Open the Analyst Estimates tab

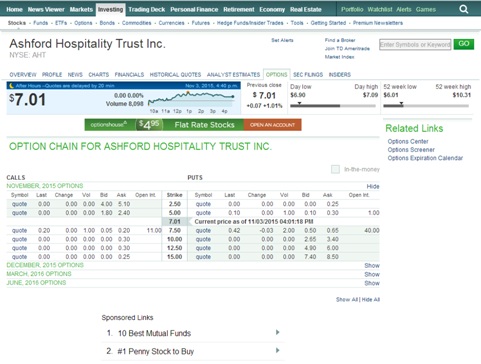[x=233, y=75]
